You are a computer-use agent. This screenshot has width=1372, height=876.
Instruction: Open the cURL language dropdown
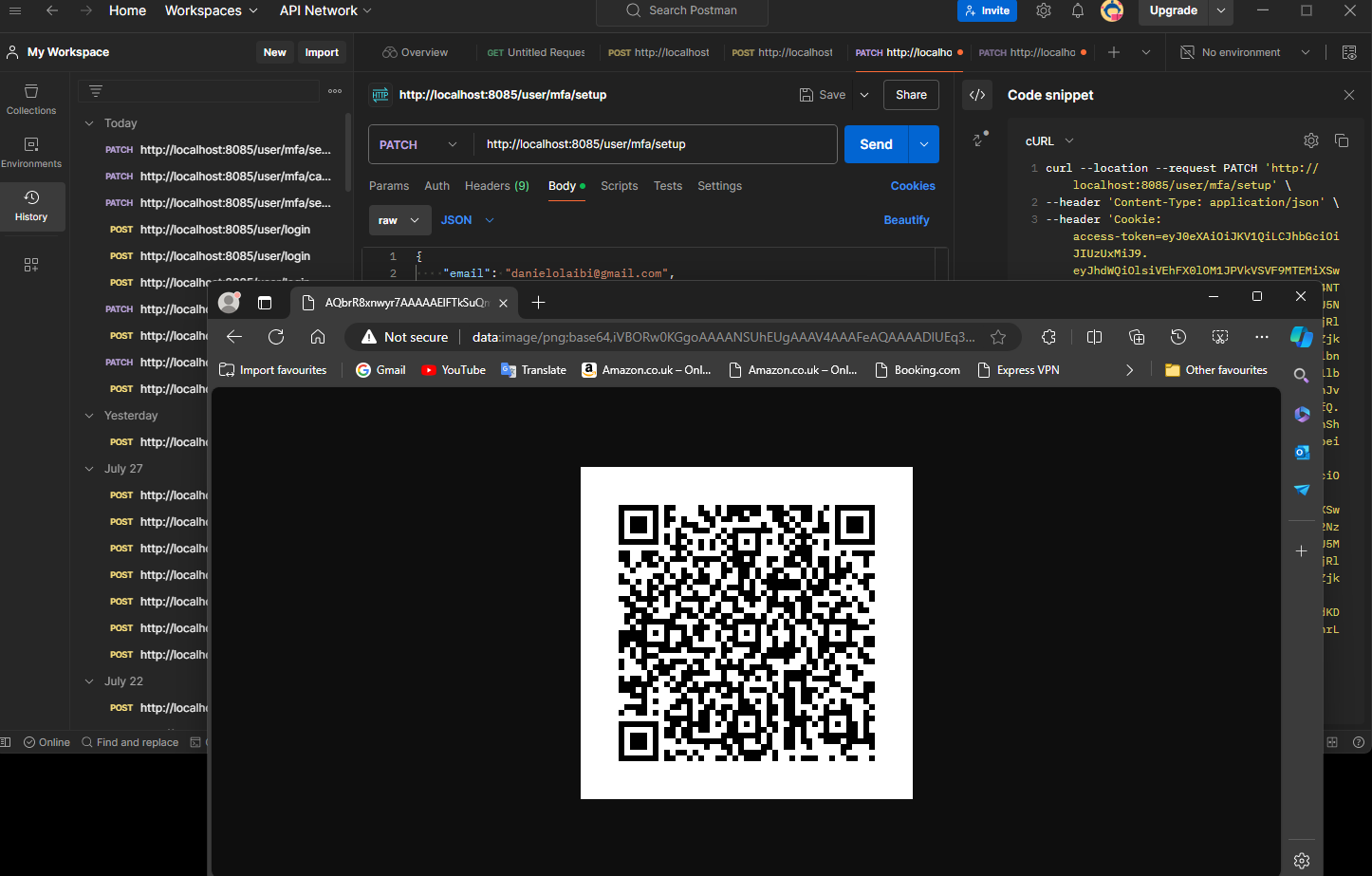click(1048, 140)
